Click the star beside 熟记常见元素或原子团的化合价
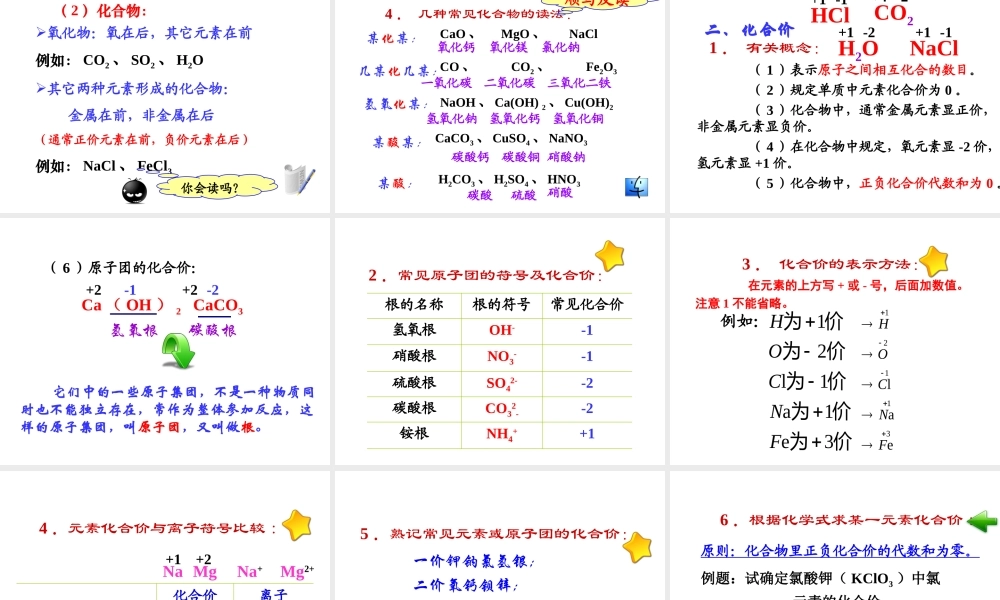The width and height of the screenshot is (1000, 600). click(638, 548)
